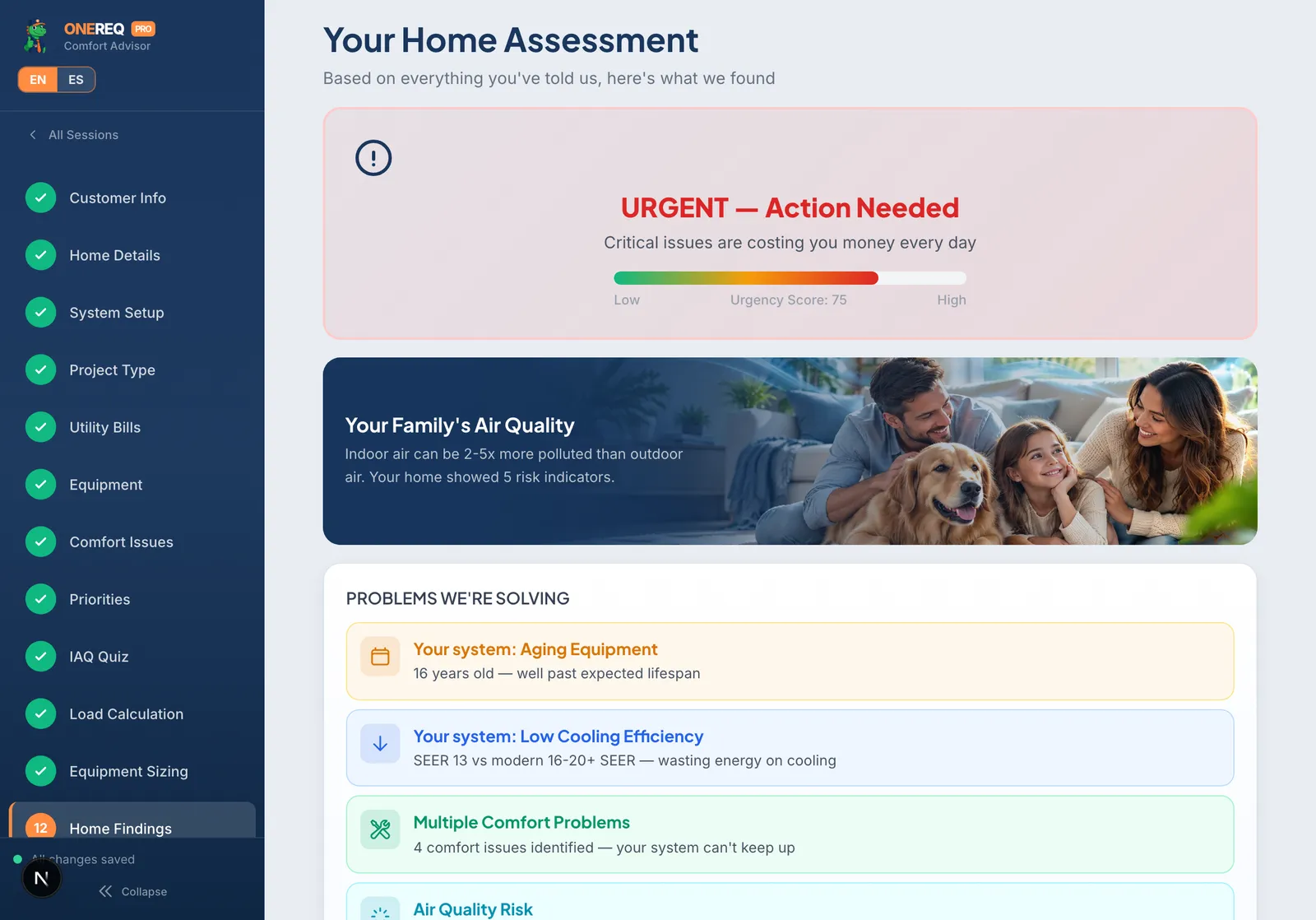This screenshot has height=920, width=1316.
Task: Open the Customer Info step
Action: coord(132,197)
